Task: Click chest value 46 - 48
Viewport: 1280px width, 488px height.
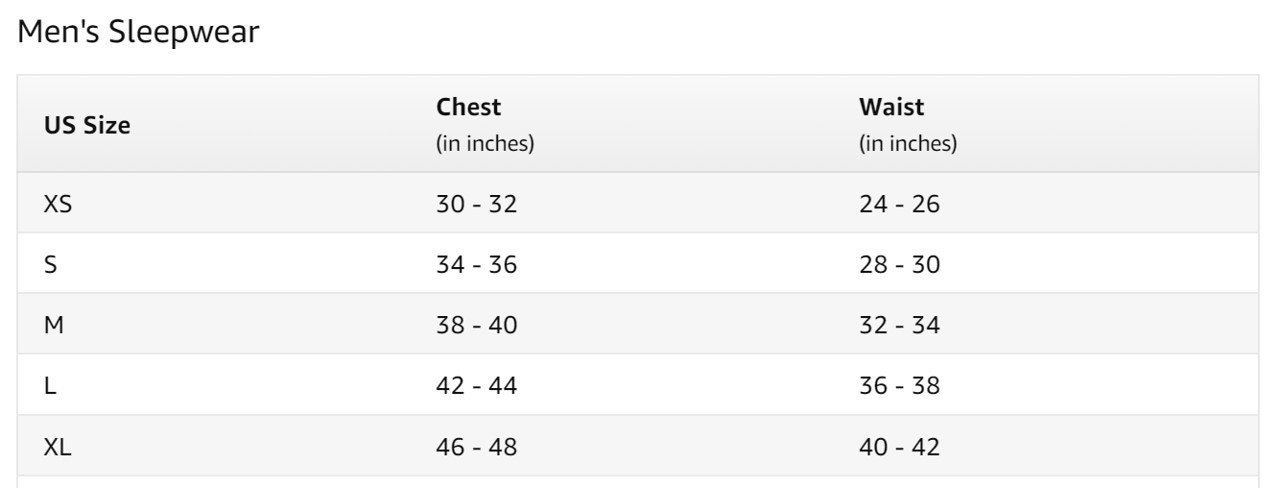Action: 476,447
